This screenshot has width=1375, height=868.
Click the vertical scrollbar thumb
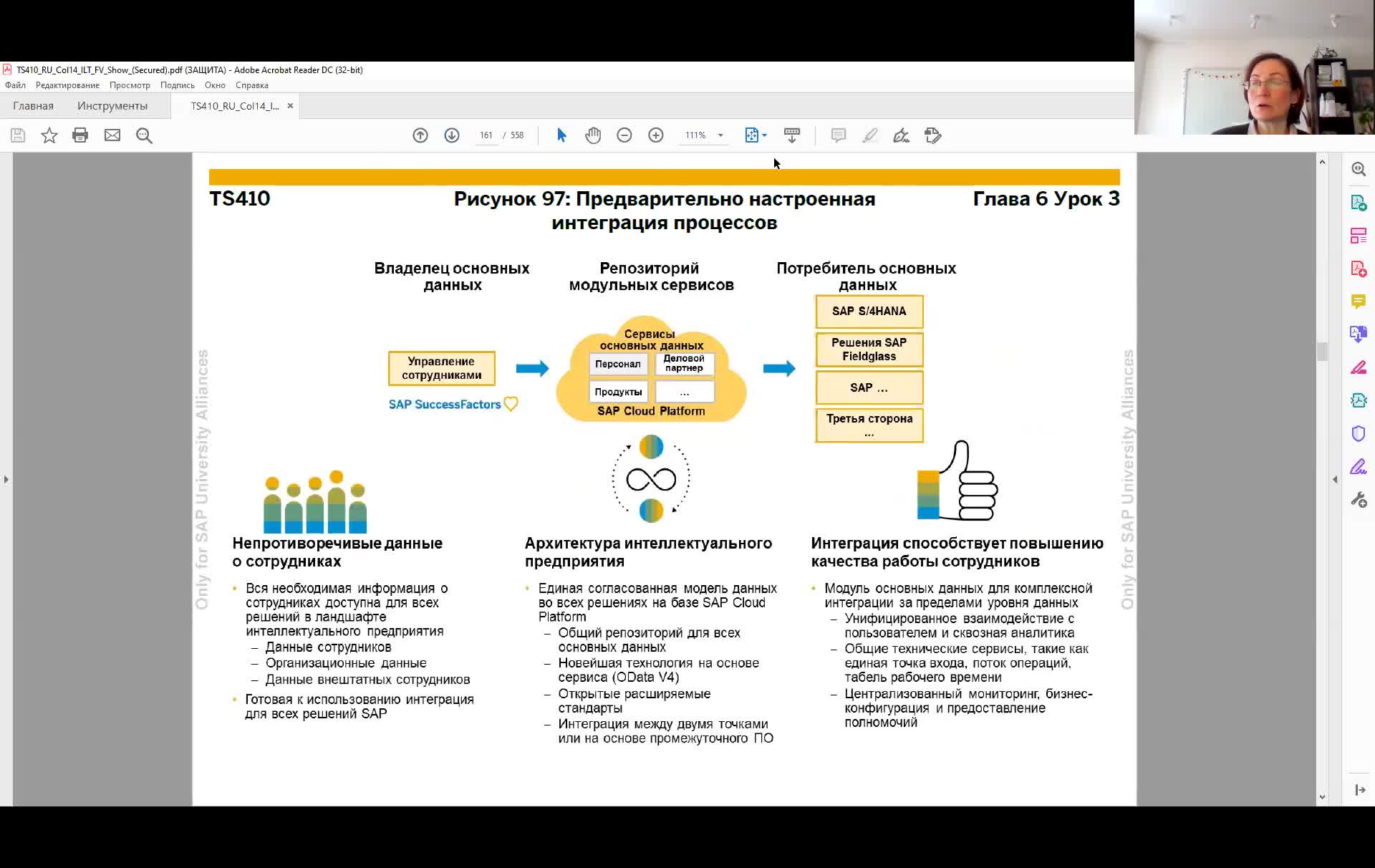click(1322, 352)
